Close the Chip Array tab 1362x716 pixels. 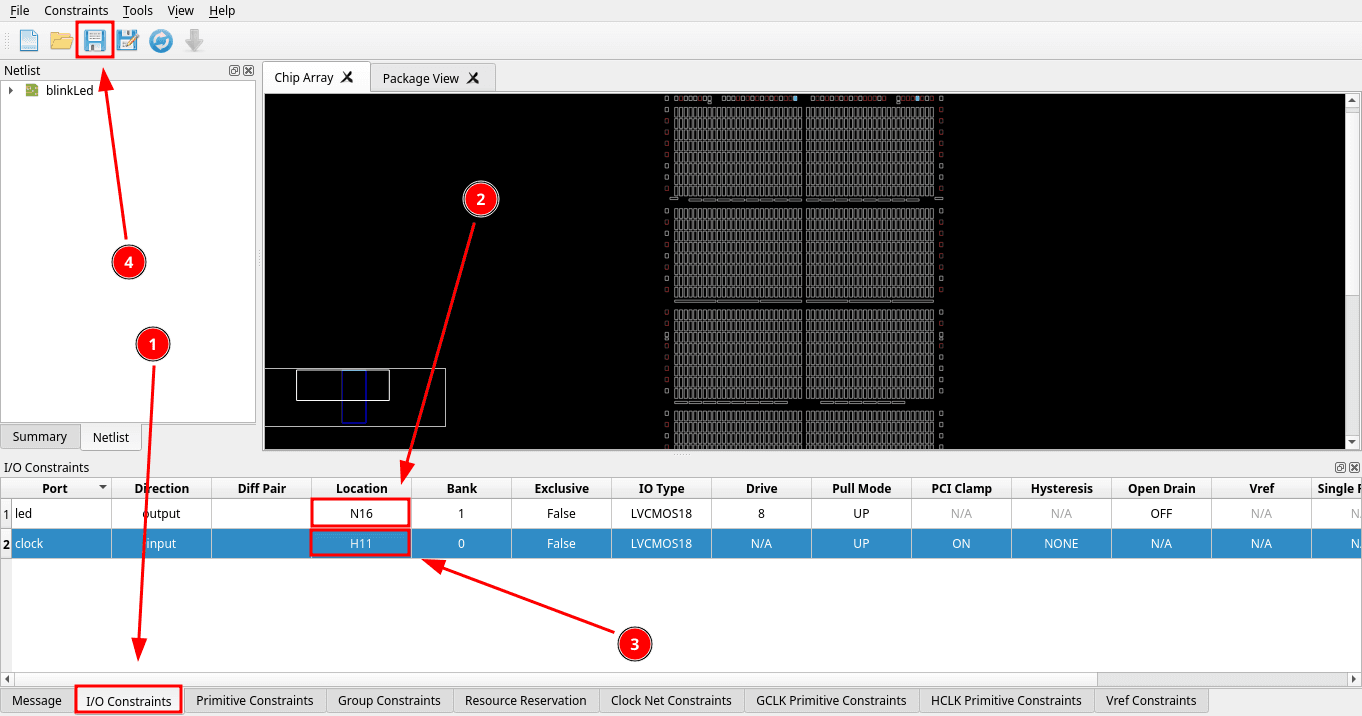347,77
